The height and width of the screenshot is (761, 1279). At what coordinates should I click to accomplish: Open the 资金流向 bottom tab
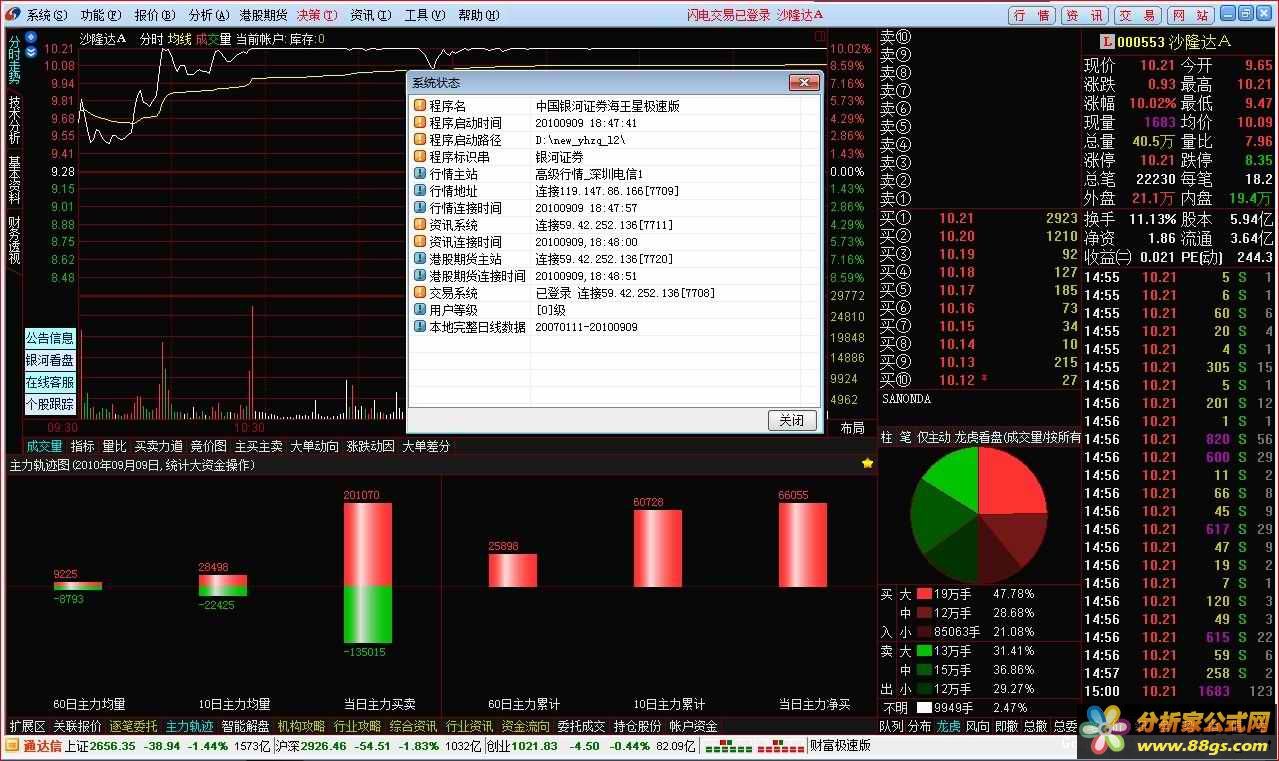526,726
